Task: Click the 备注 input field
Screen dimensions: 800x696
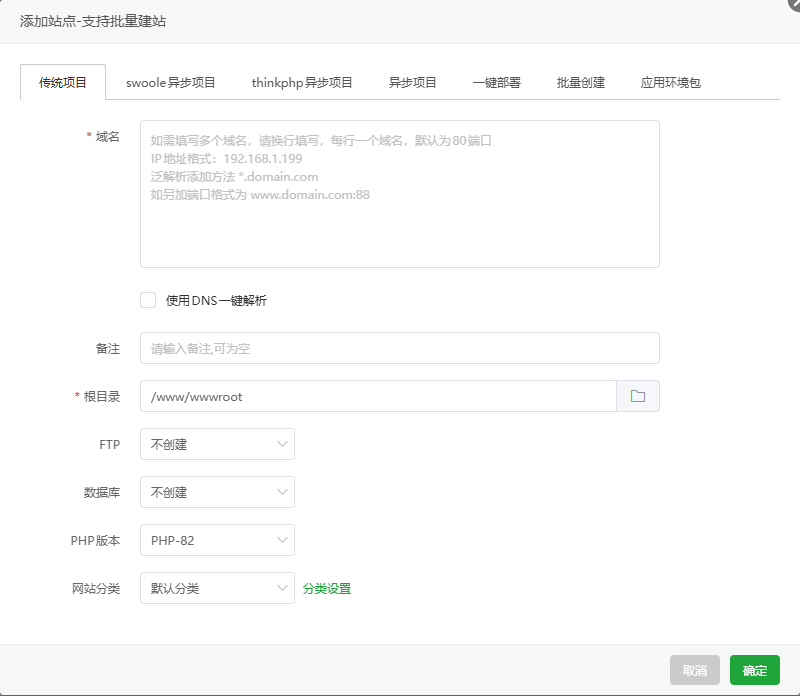Action: (x=400, y=348)
